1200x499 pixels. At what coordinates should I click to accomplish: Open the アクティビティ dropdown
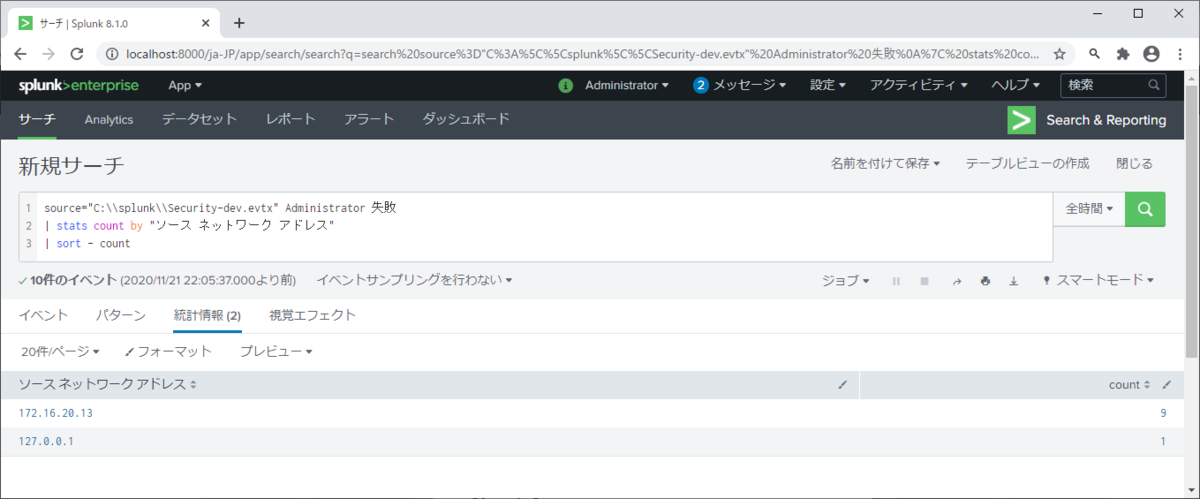pos(919,86)
